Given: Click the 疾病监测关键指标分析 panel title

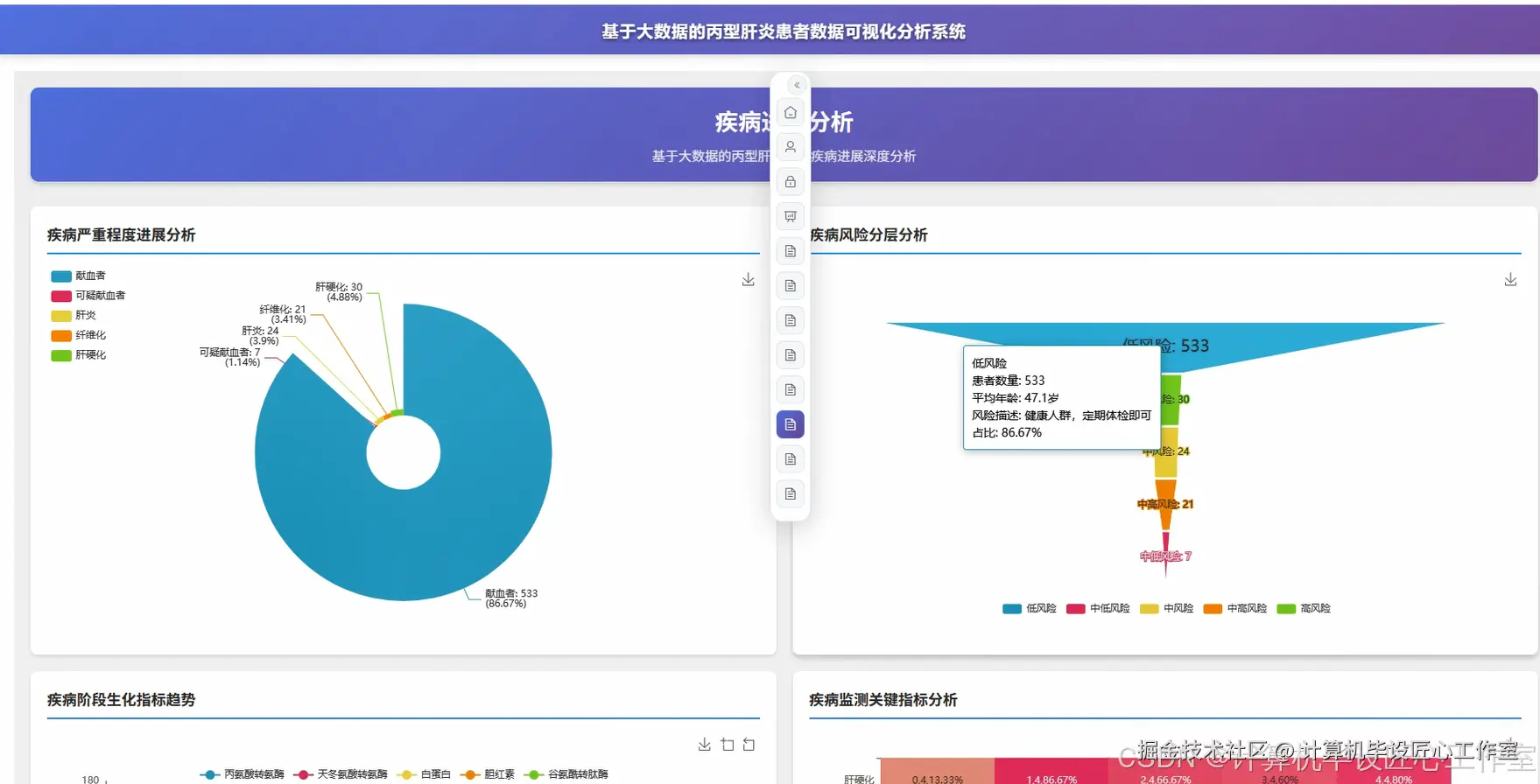Looking at the screenshot, I should coord(883,699).
